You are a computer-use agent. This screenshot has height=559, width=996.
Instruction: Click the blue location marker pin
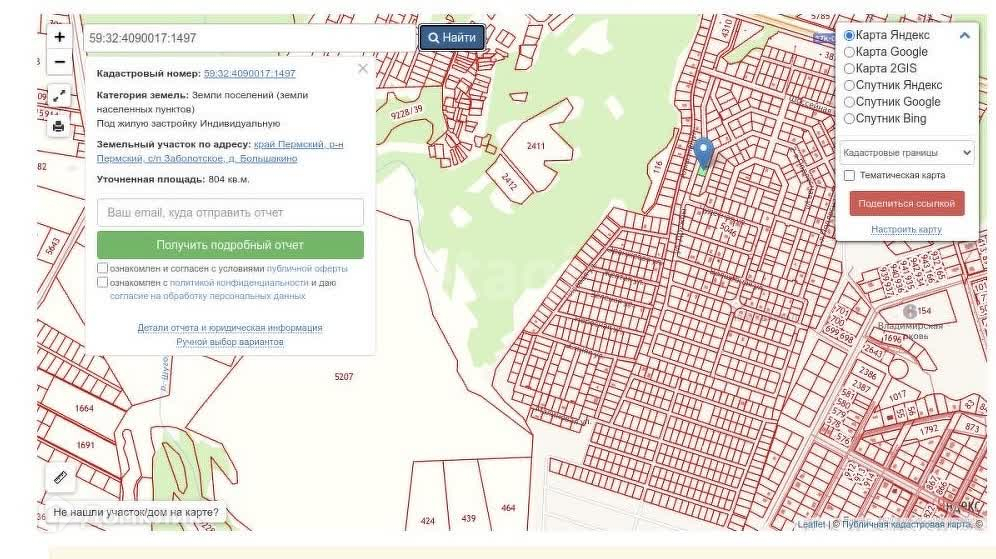pos(703,153)
